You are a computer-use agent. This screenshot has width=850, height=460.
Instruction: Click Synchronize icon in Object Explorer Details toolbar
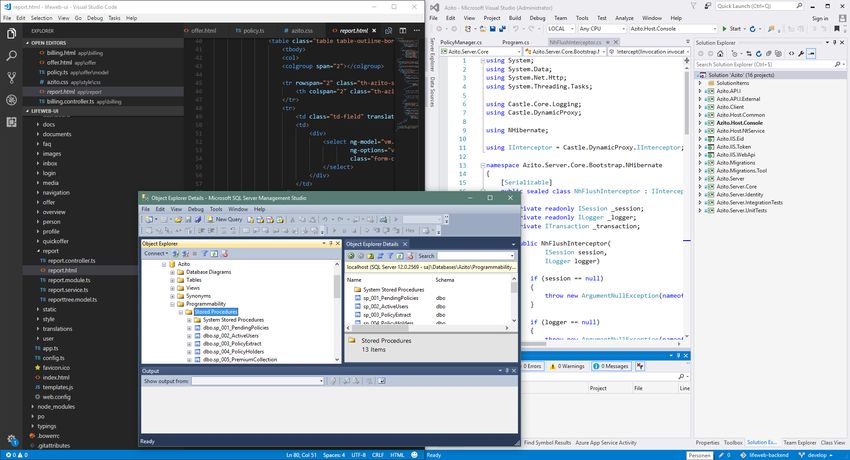(380, 256)
